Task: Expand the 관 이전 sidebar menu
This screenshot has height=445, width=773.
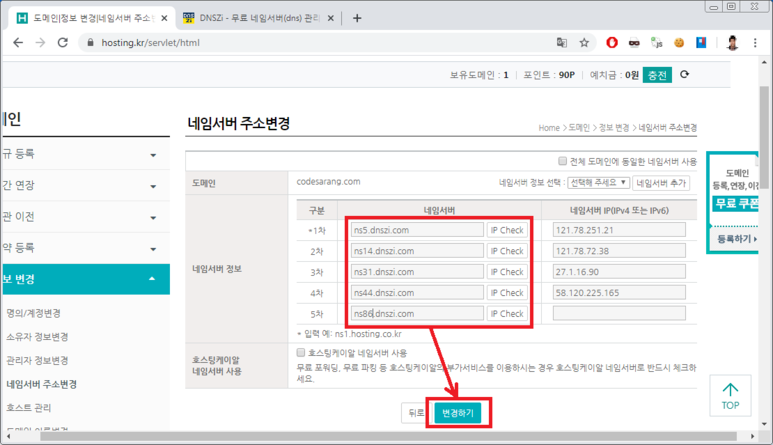Action: coord(86,217)
